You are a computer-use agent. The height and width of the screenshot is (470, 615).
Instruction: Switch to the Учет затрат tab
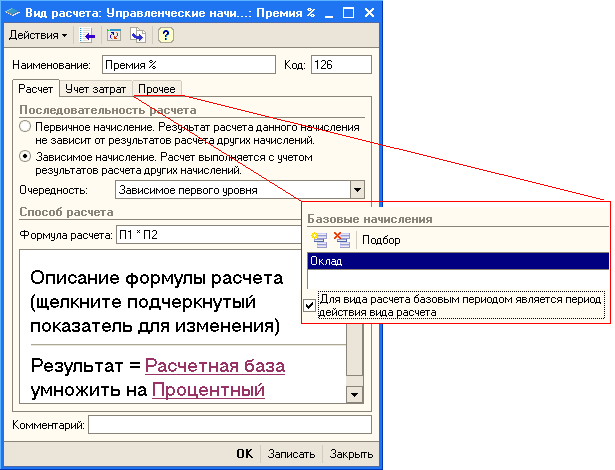point(96,90)
